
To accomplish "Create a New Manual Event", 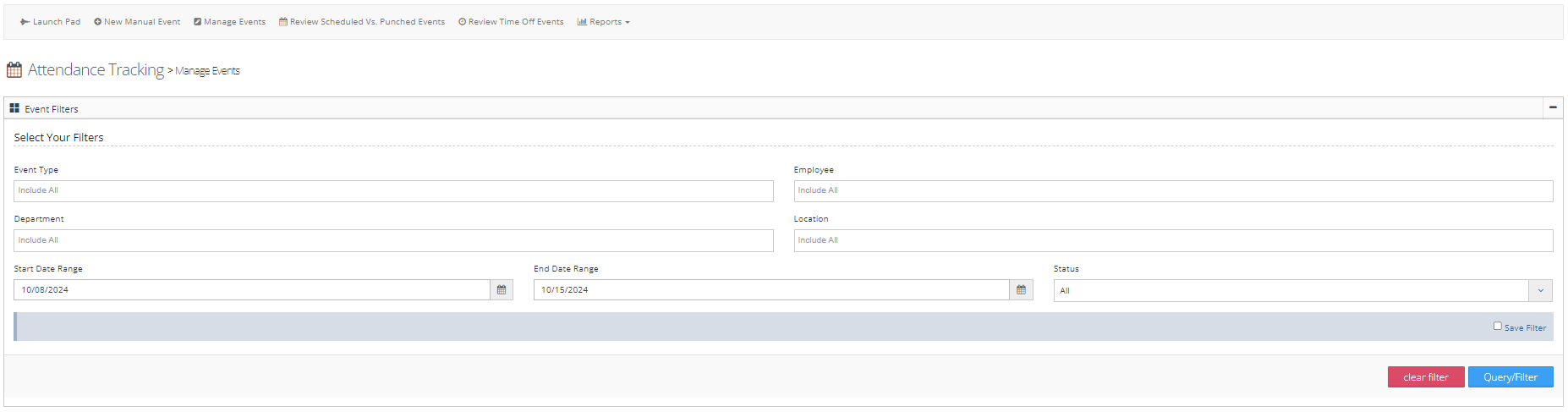I will pyautogui.click(x=137, y=22).
